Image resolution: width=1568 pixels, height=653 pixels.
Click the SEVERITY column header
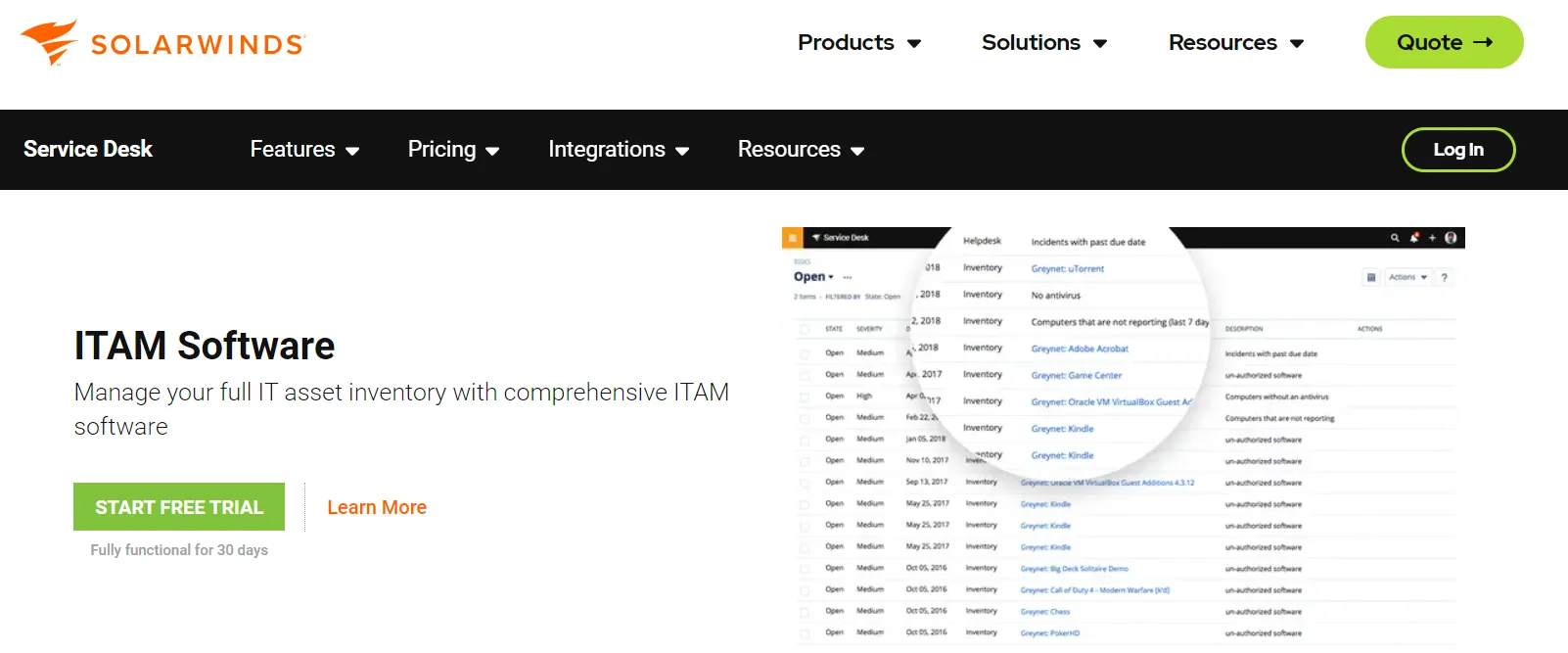coord(869,329)
